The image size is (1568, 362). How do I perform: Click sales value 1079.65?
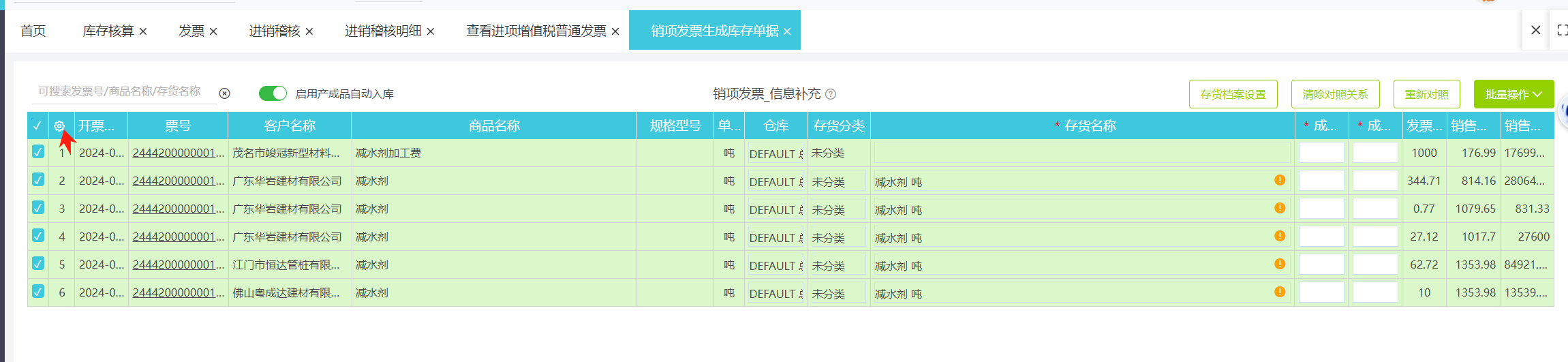1475,209
